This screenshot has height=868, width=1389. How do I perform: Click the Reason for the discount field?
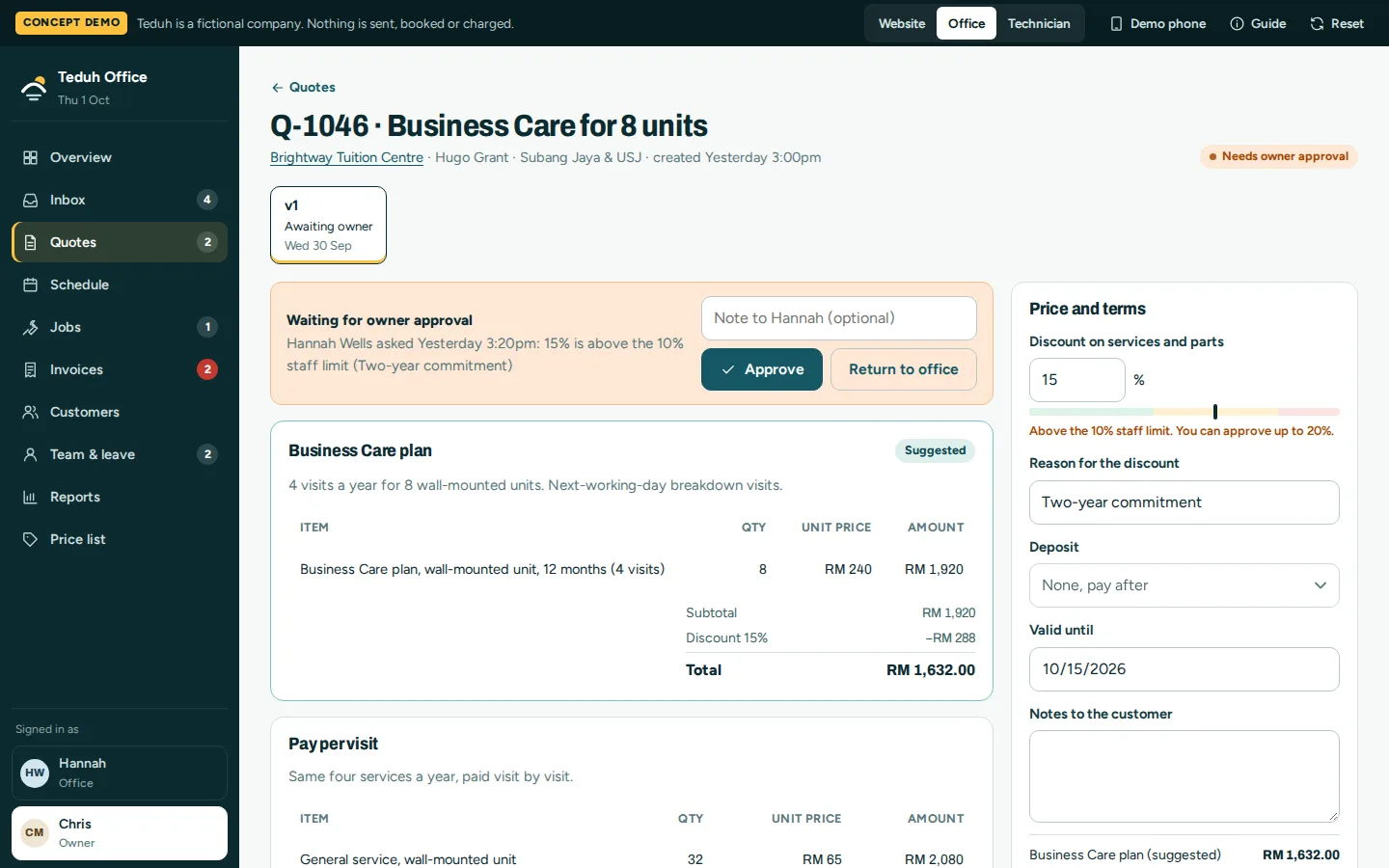click(1185, 502)
